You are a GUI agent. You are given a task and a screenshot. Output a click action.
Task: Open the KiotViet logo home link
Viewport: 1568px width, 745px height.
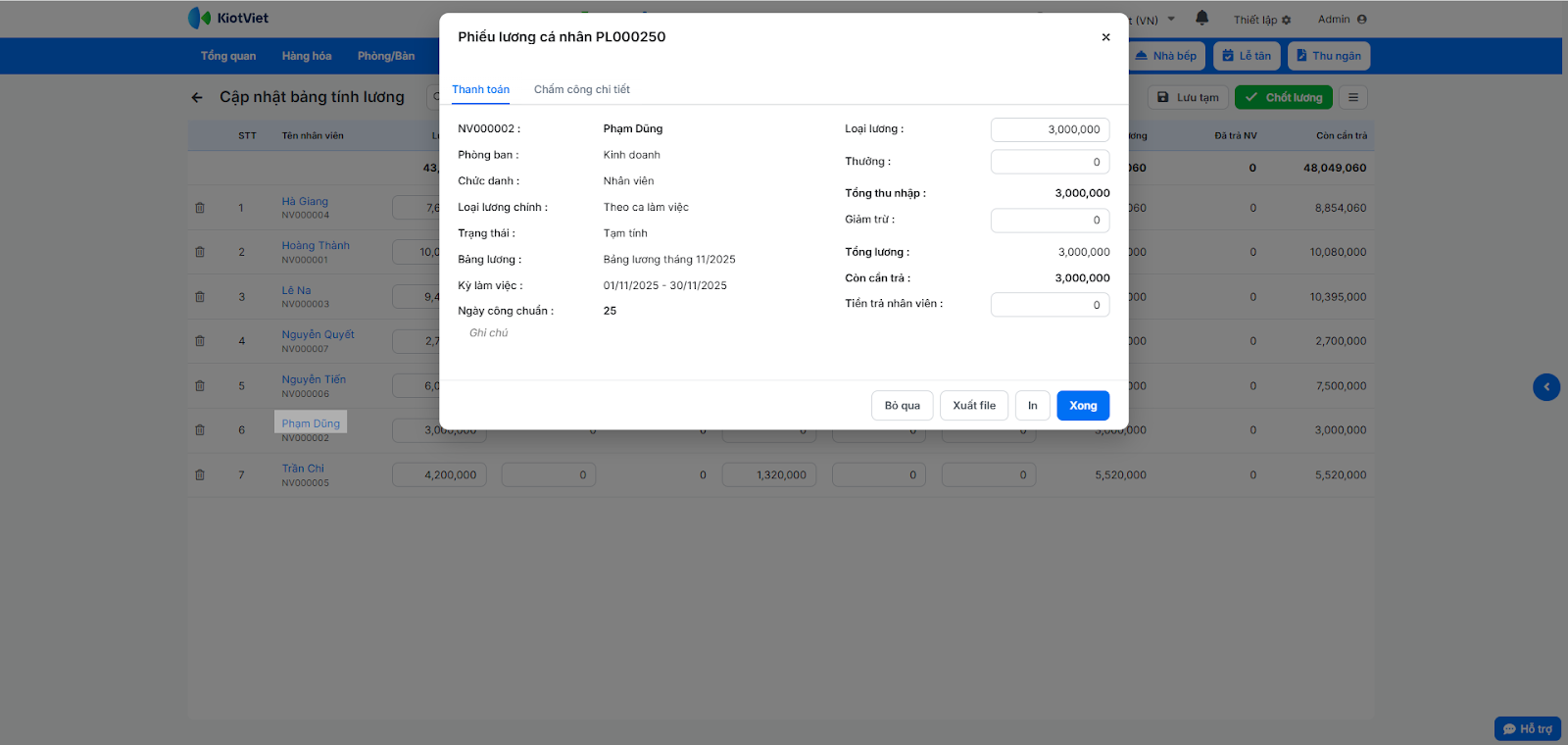tap(228, 18)
